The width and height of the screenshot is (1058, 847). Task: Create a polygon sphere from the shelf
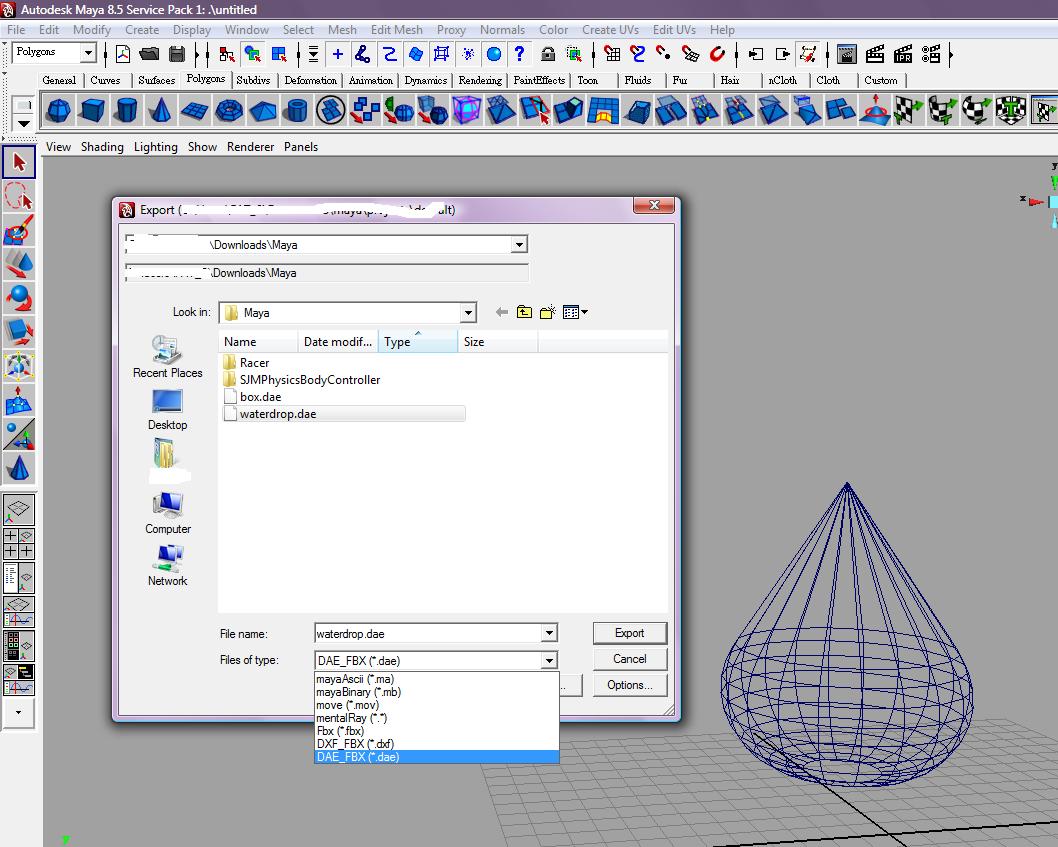(x=57, y=110)
